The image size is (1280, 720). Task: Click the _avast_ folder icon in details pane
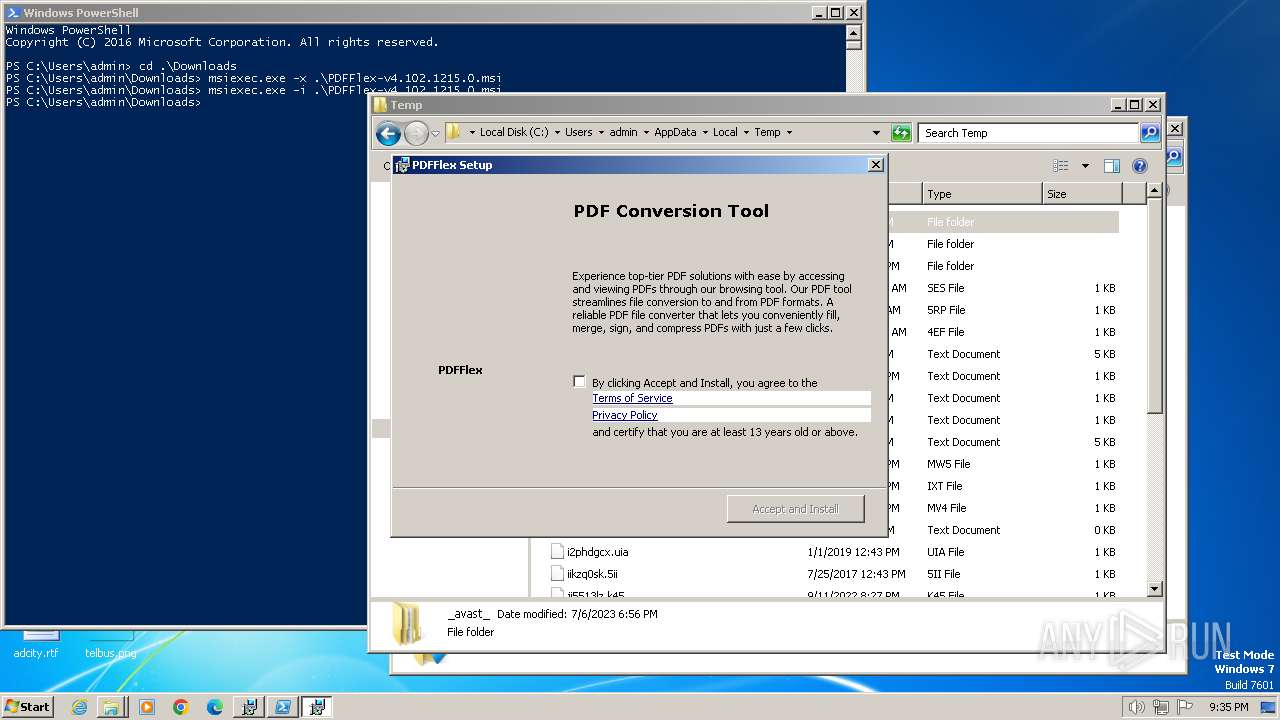click(408, 623)
